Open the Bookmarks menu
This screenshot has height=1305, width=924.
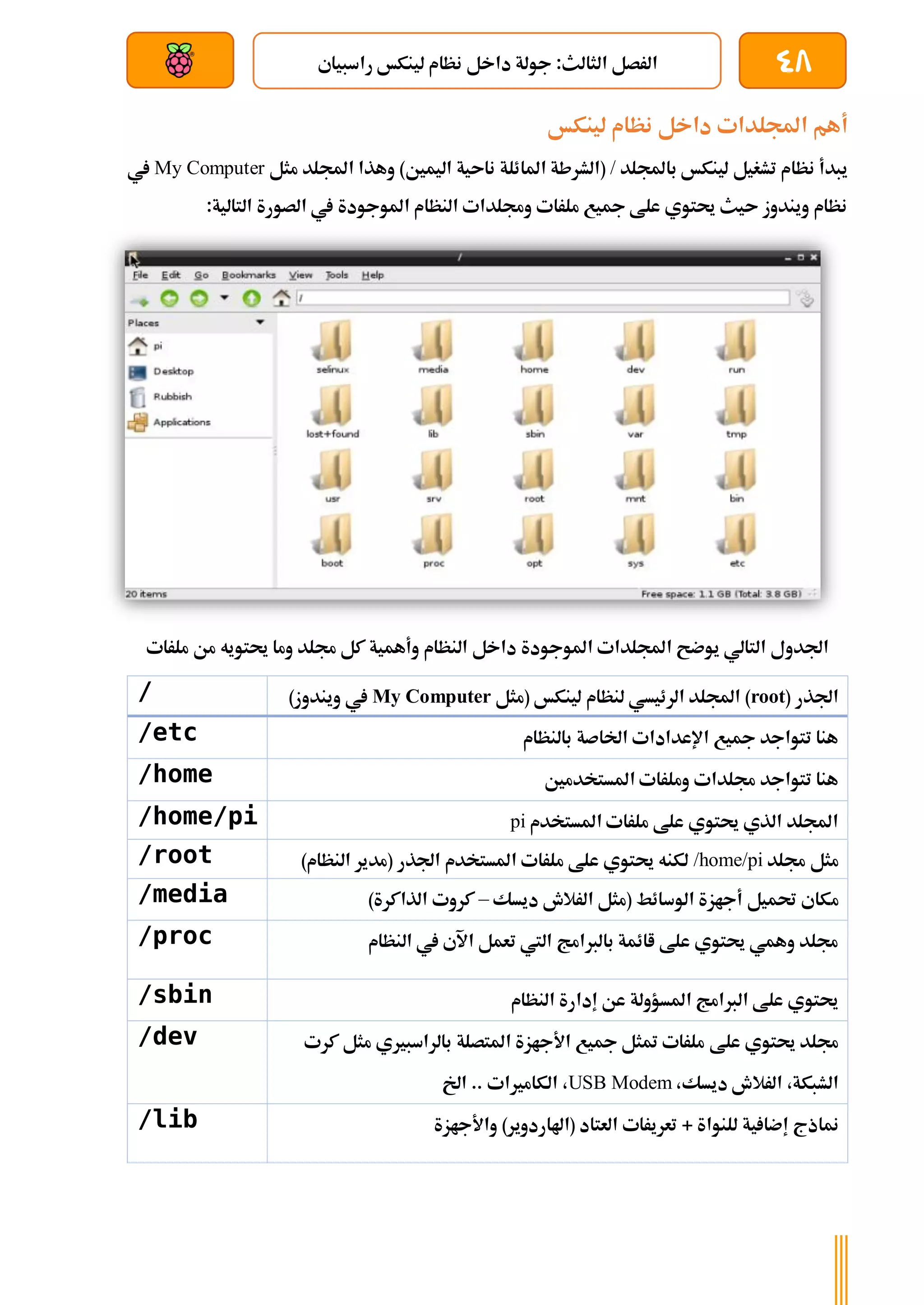(249, 275)
